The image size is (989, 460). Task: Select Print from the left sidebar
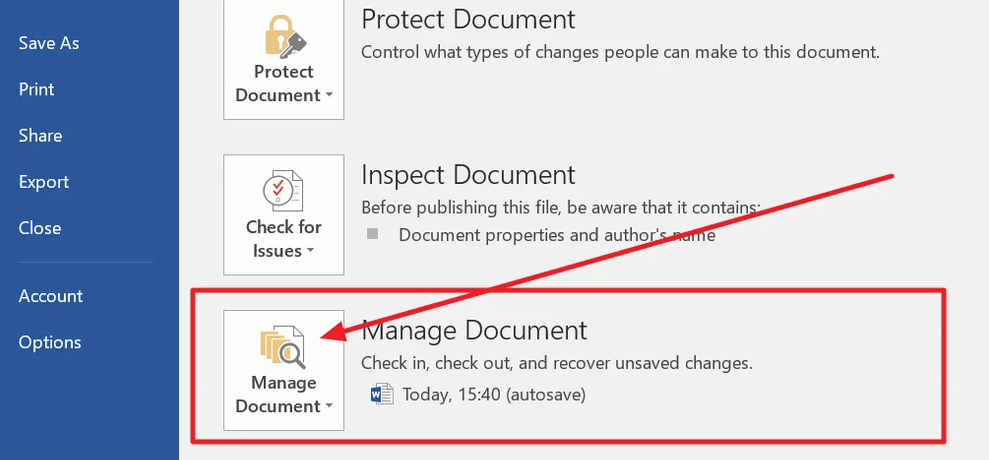point(37,89)
